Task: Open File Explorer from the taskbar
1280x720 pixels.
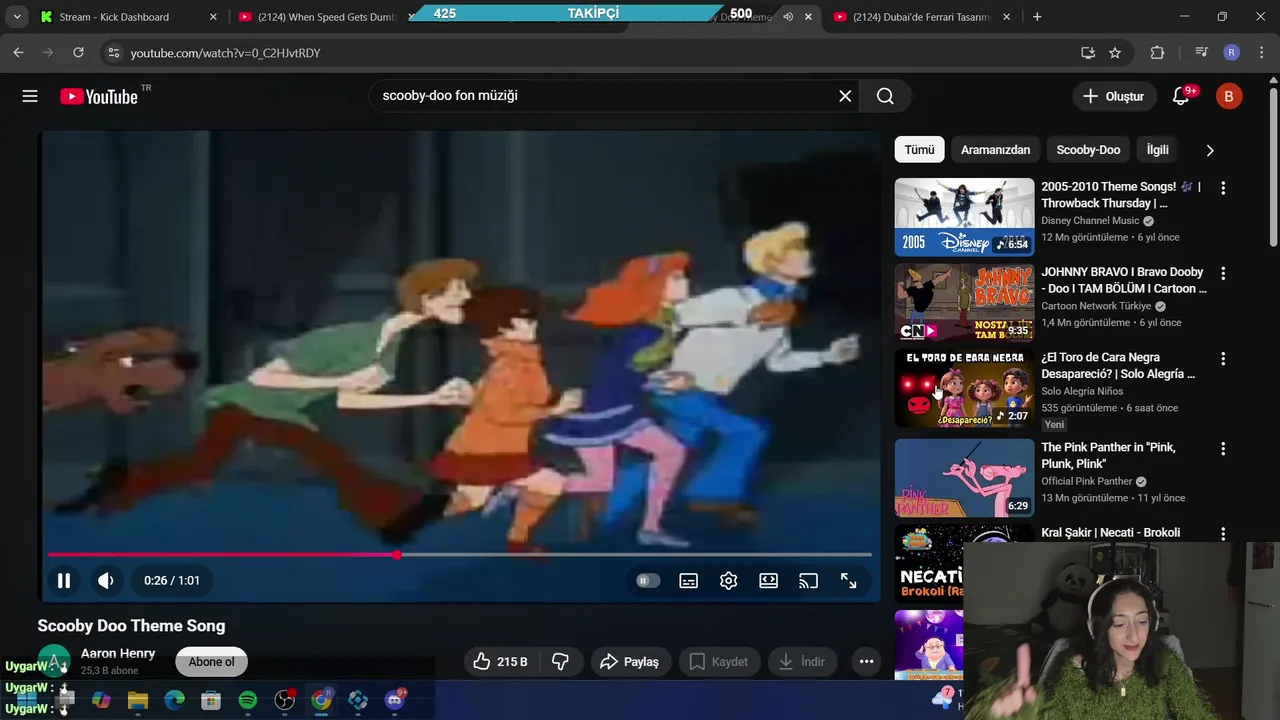Action: (138, 700)
